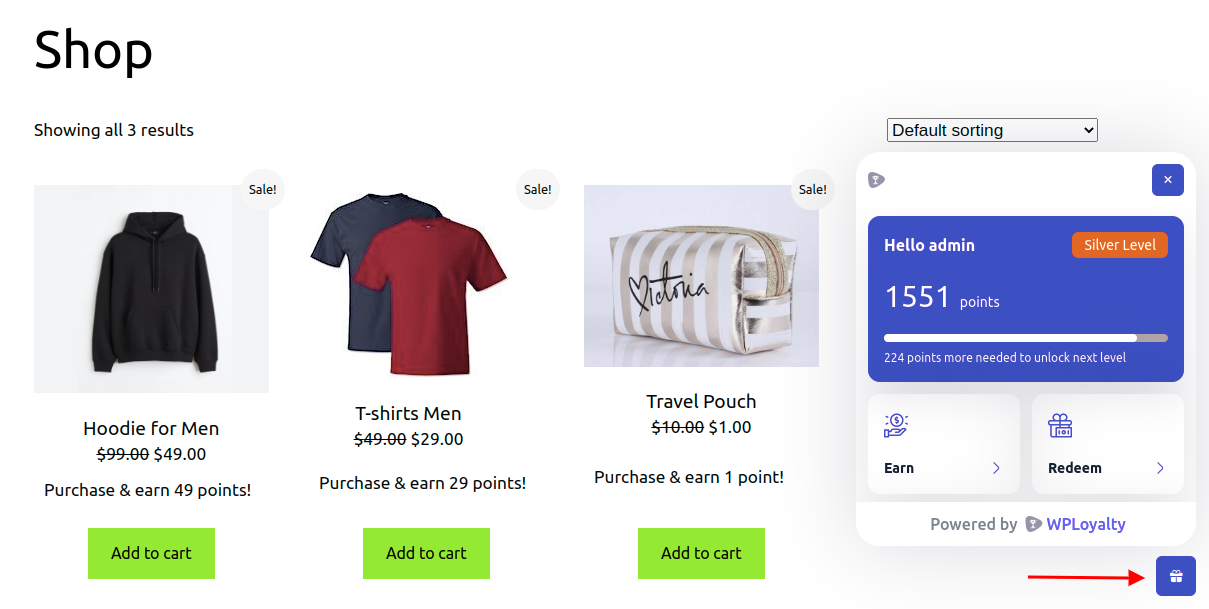Expand the Redeem section chevron

(x=1160, y=467)
